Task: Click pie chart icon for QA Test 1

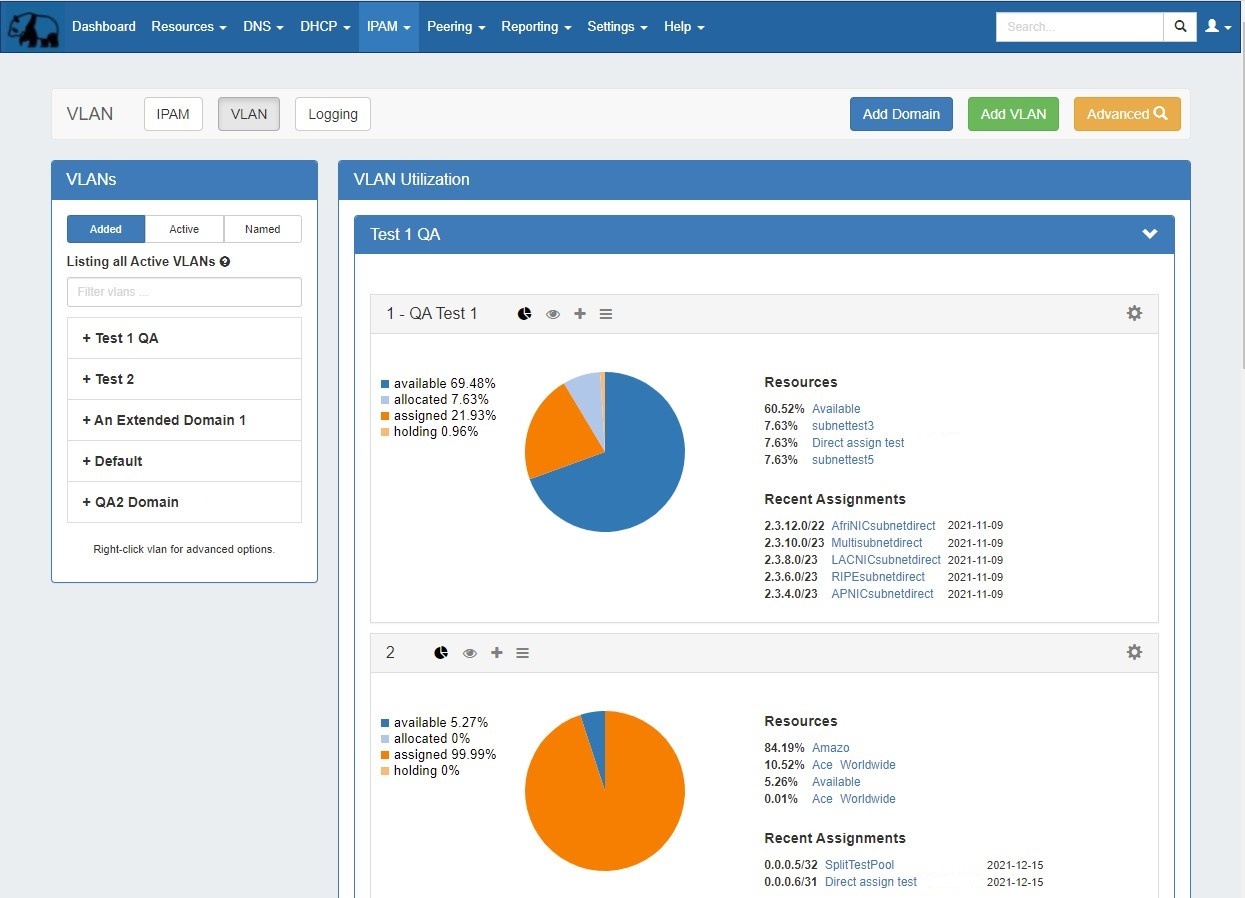Action: coord(524,314)
